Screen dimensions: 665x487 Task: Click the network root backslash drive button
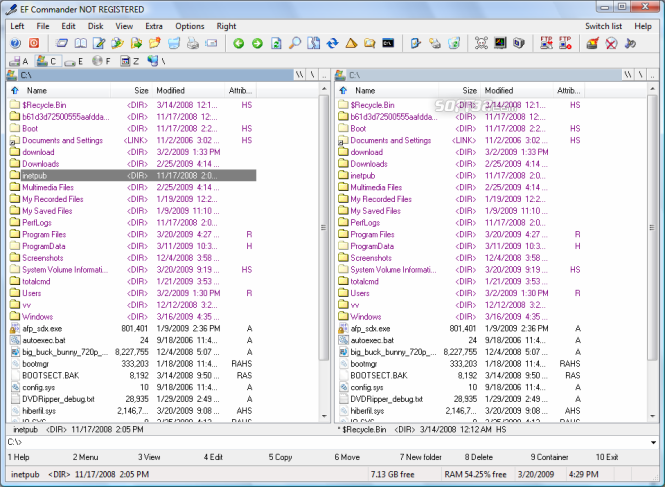(x=156, y=62)
